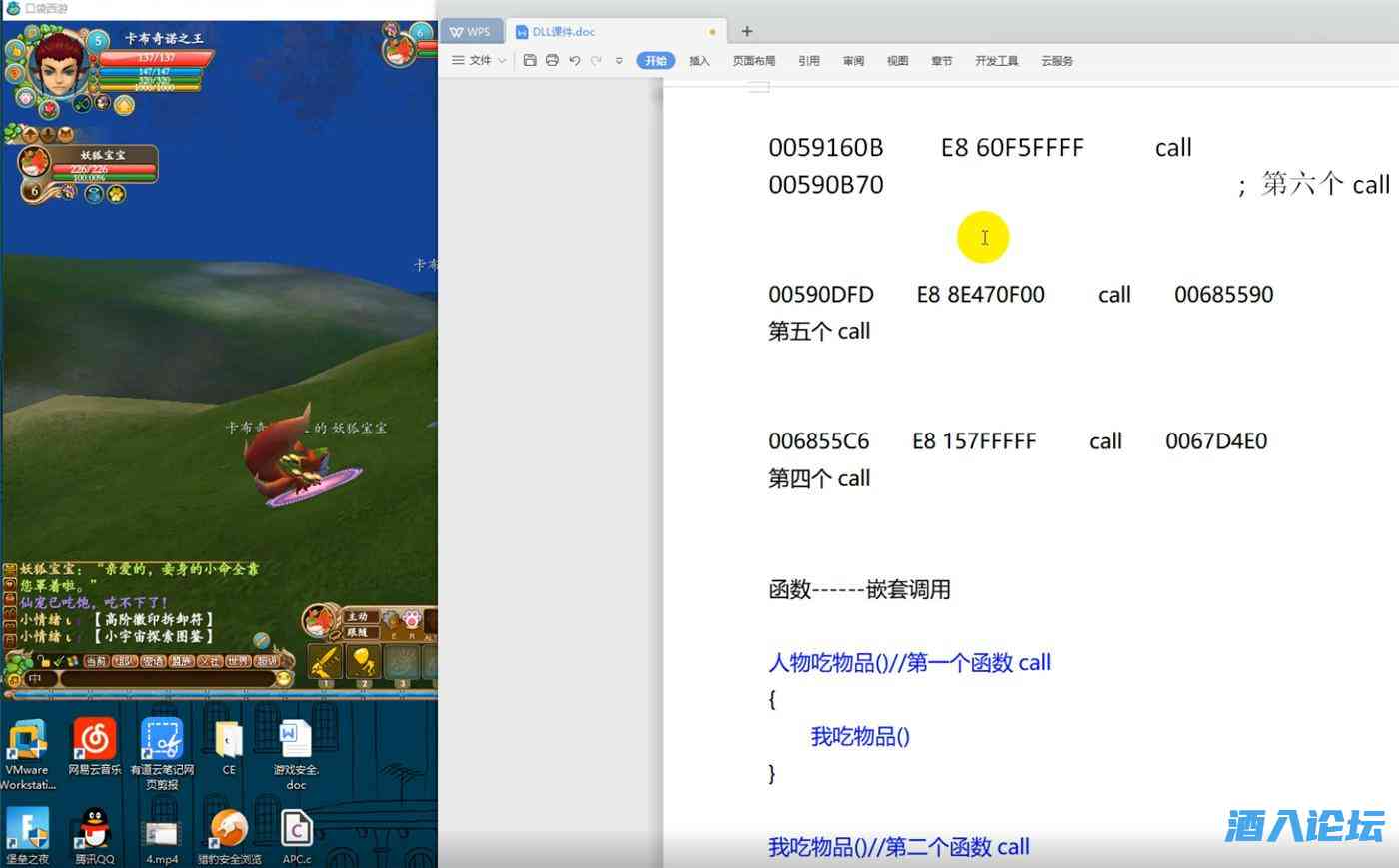Select the golden skill in slot 2
The height and width of the screenshot is (868, 1399).
[x=364, y=662]
